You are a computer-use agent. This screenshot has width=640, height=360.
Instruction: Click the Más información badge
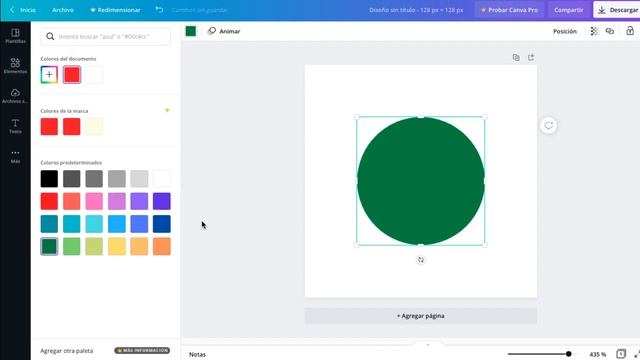click(x=142, y=350)
